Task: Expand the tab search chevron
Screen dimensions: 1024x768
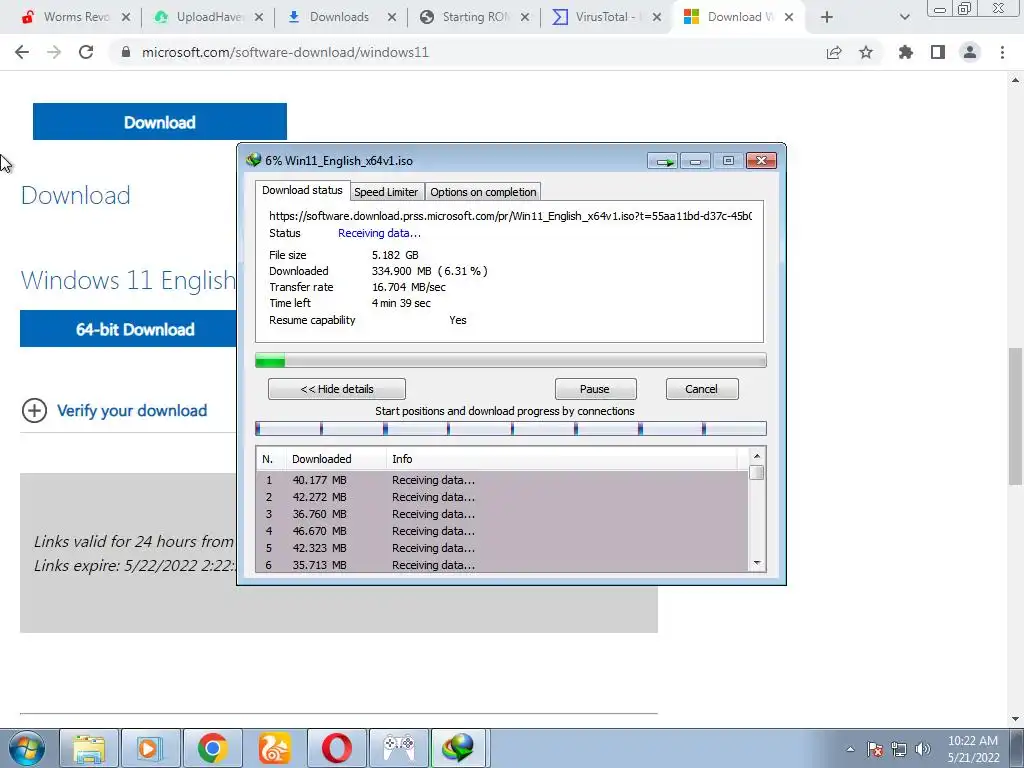Action: coord(904,17)
